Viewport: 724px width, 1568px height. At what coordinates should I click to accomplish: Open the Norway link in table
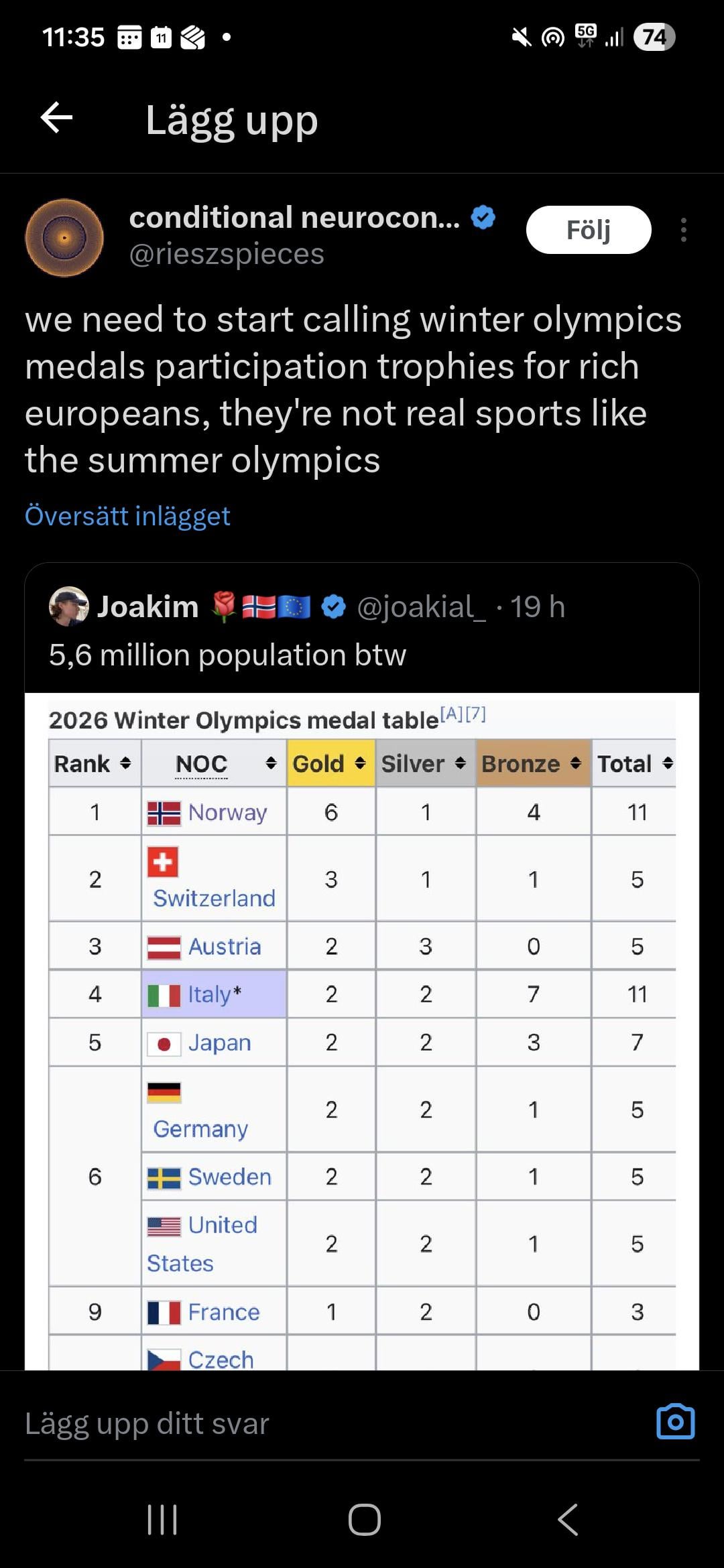coord(227,812)
